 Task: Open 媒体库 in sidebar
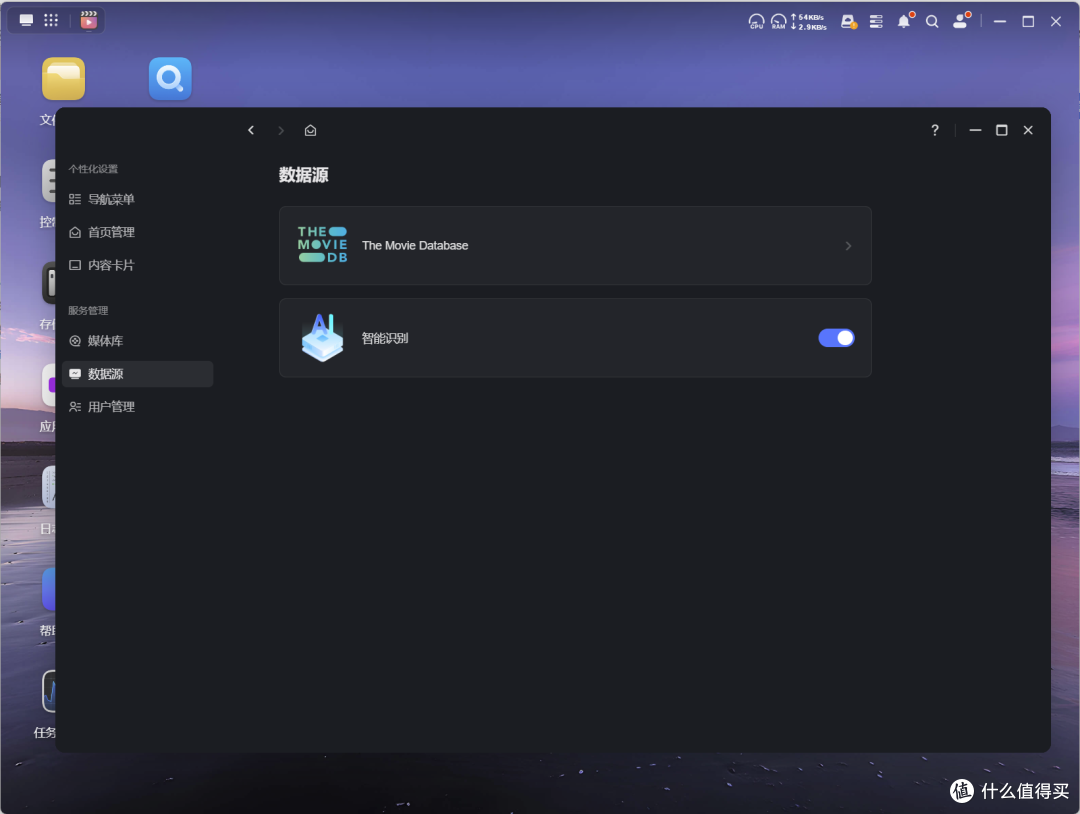click(x=138, y=341)
